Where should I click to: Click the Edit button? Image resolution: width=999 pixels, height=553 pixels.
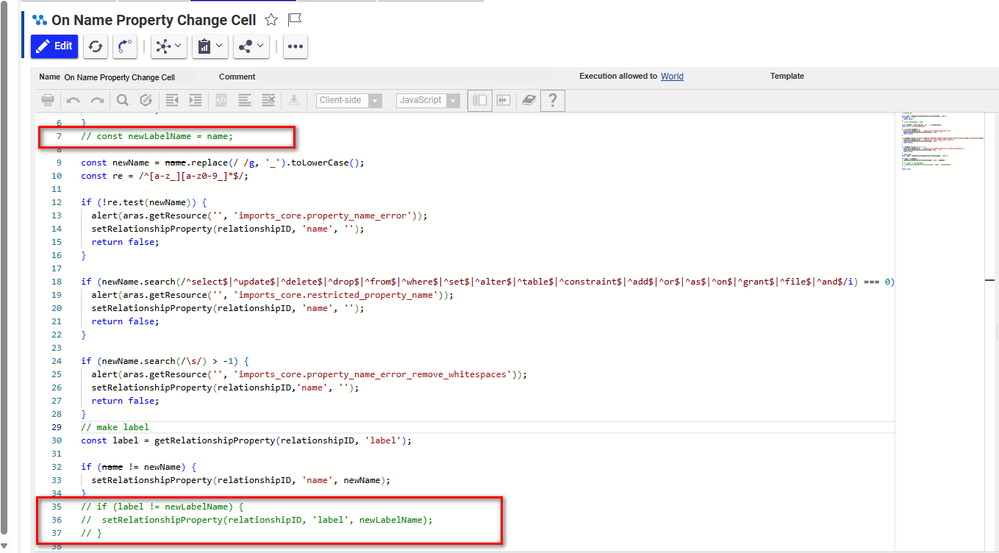click(x=54, y=46)
